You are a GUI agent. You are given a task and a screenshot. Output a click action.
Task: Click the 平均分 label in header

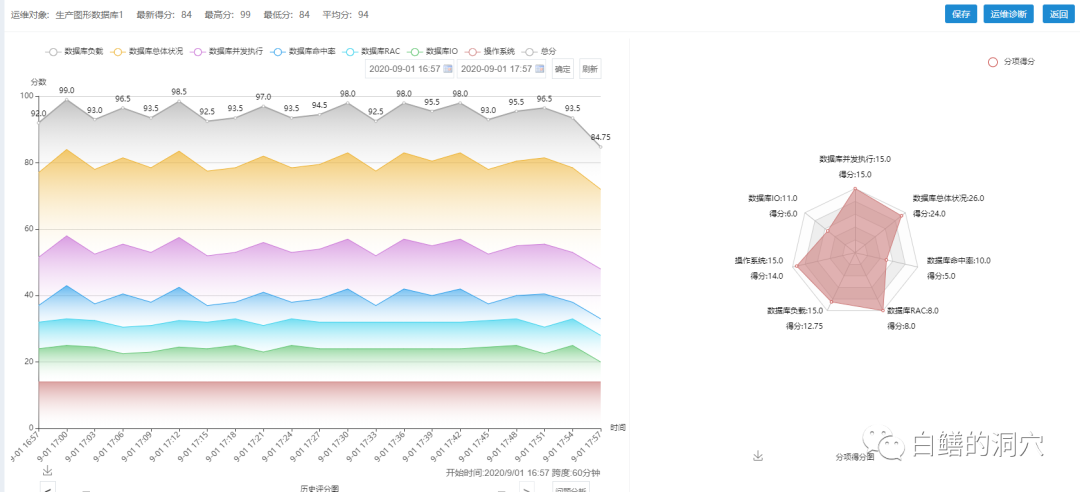click(x=336, y=14)
